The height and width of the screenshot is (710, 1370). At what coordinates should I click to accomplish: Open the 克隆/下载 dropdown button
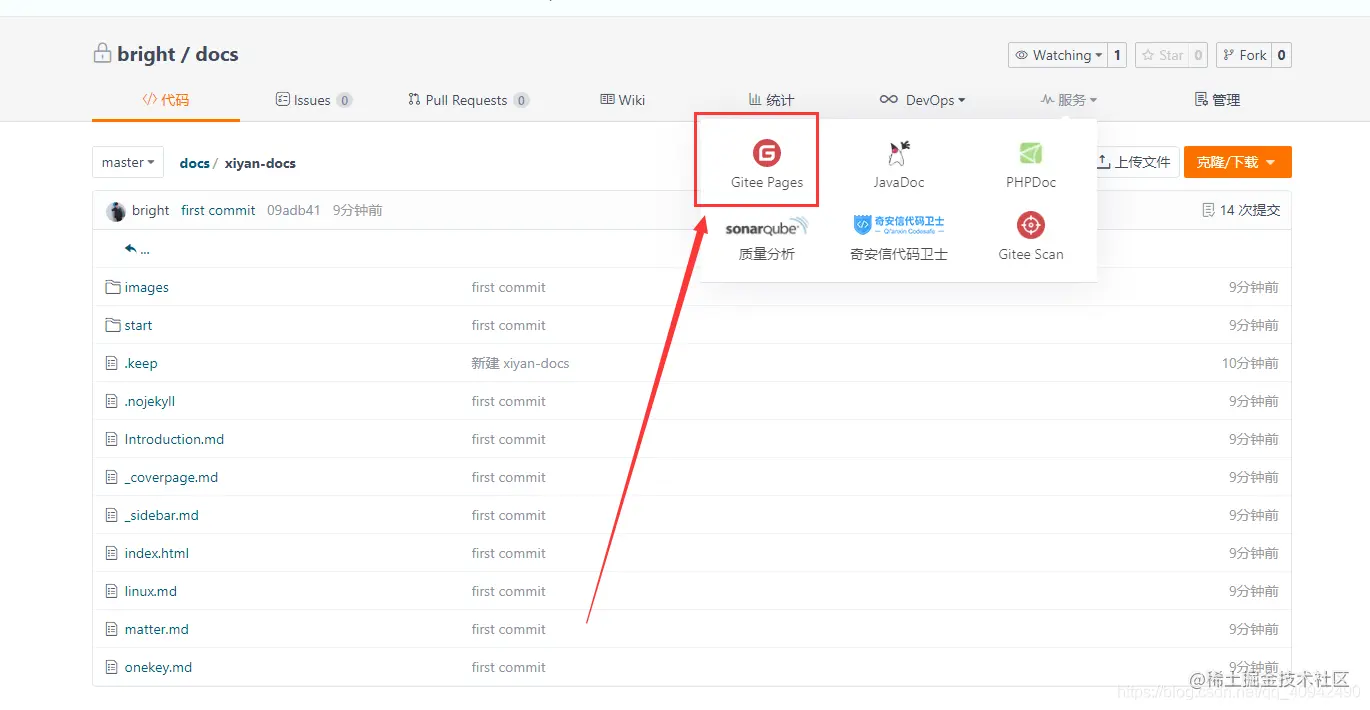point(1237,162)
